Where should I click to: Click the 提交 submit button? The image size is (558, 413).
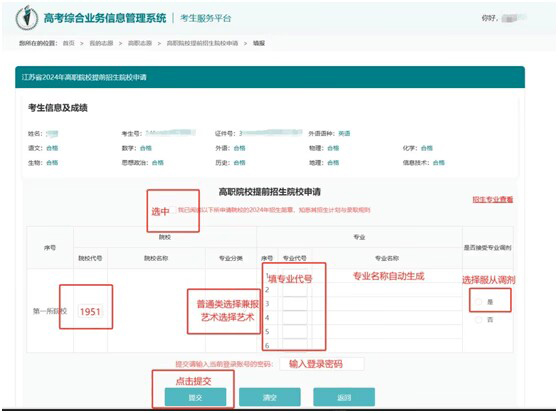pos(195,397)
